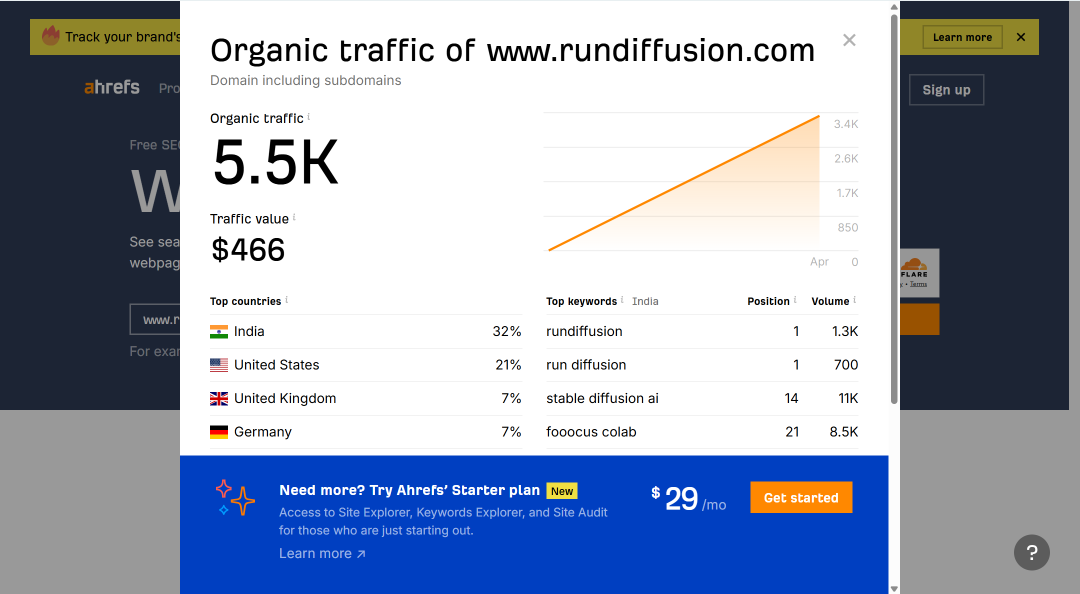Image resolution: width=1080 pixels, height=594 pixels.
Task: Click the Sign up button
Action: (x=946, y=90)
